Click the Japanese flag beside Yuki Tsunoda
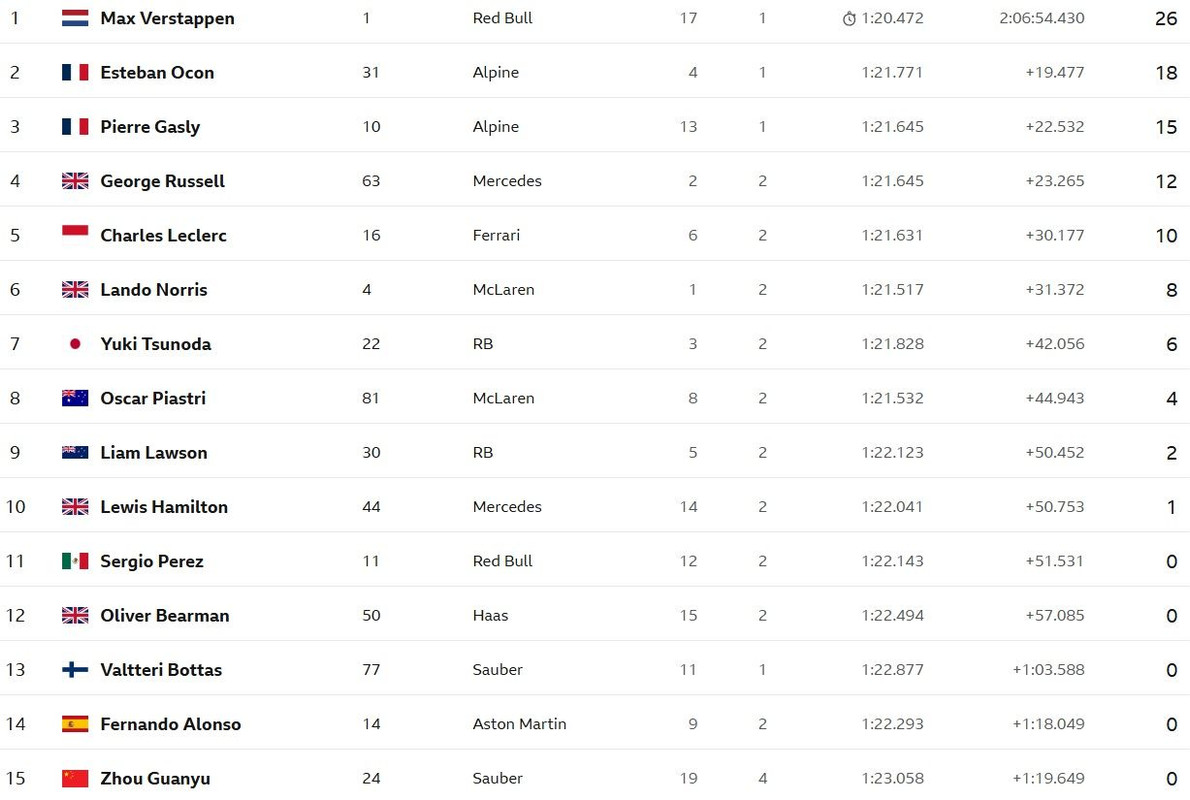1190x800 pixels. (x=75, y=344)
